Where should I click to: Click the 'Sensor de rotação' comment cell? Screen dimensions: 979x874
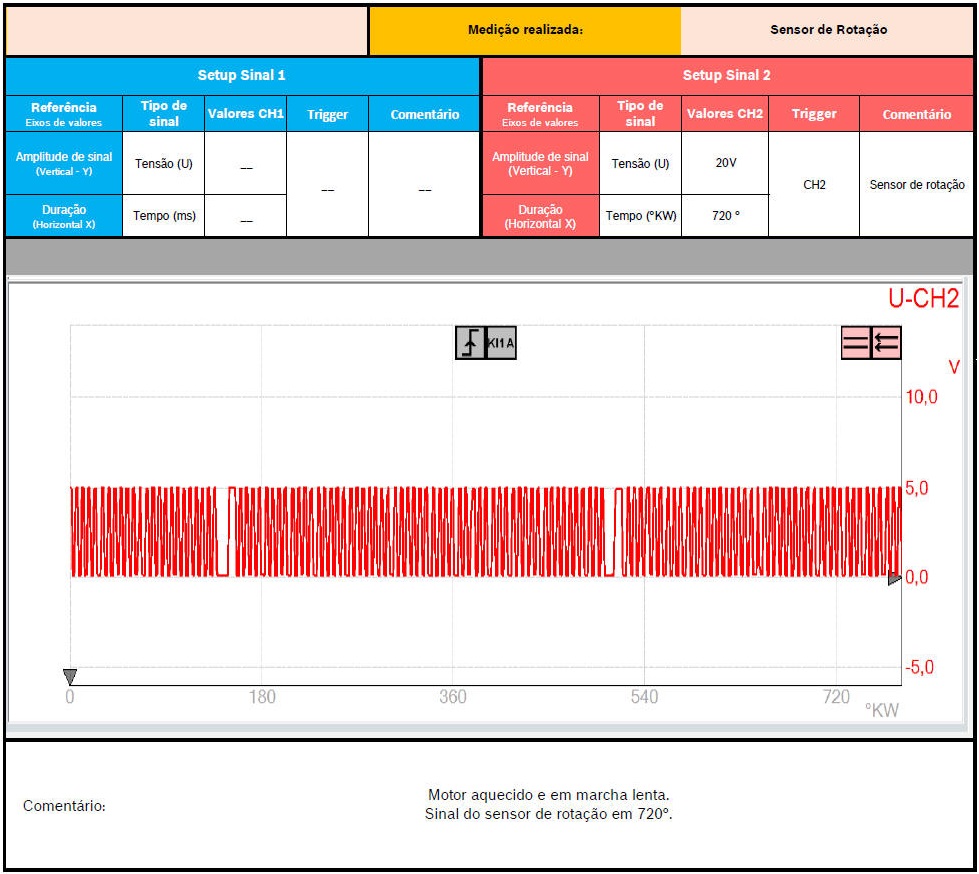click(916, 185)
